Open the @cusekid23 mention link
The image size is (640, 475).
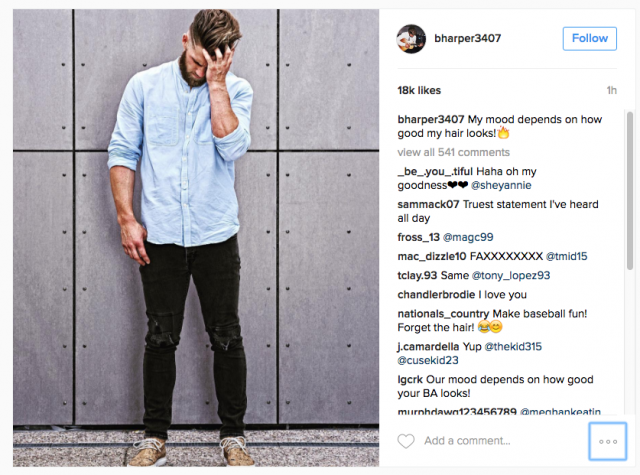(428, 360)
